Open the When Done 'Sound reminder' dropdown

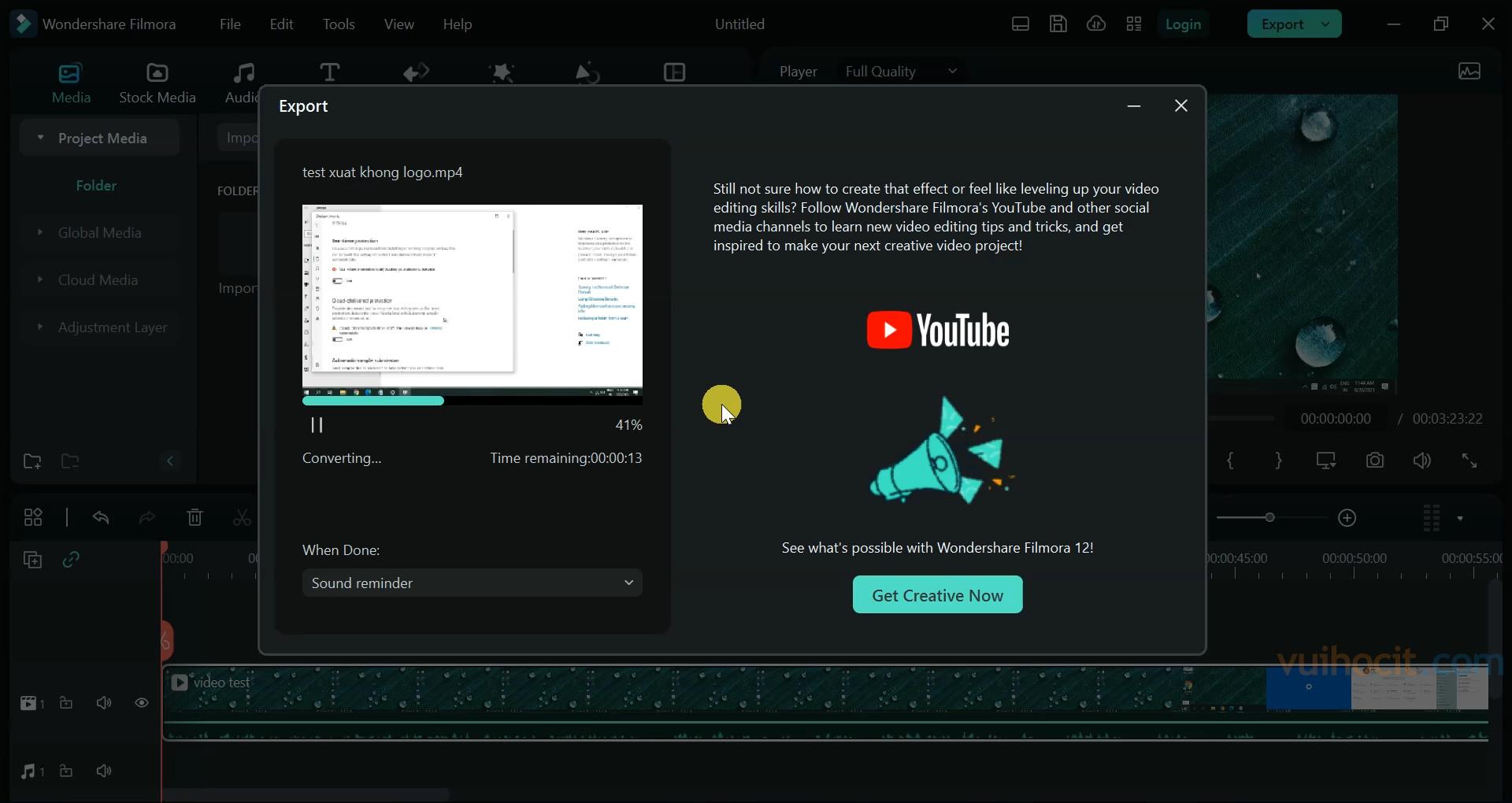coord(472,583)
